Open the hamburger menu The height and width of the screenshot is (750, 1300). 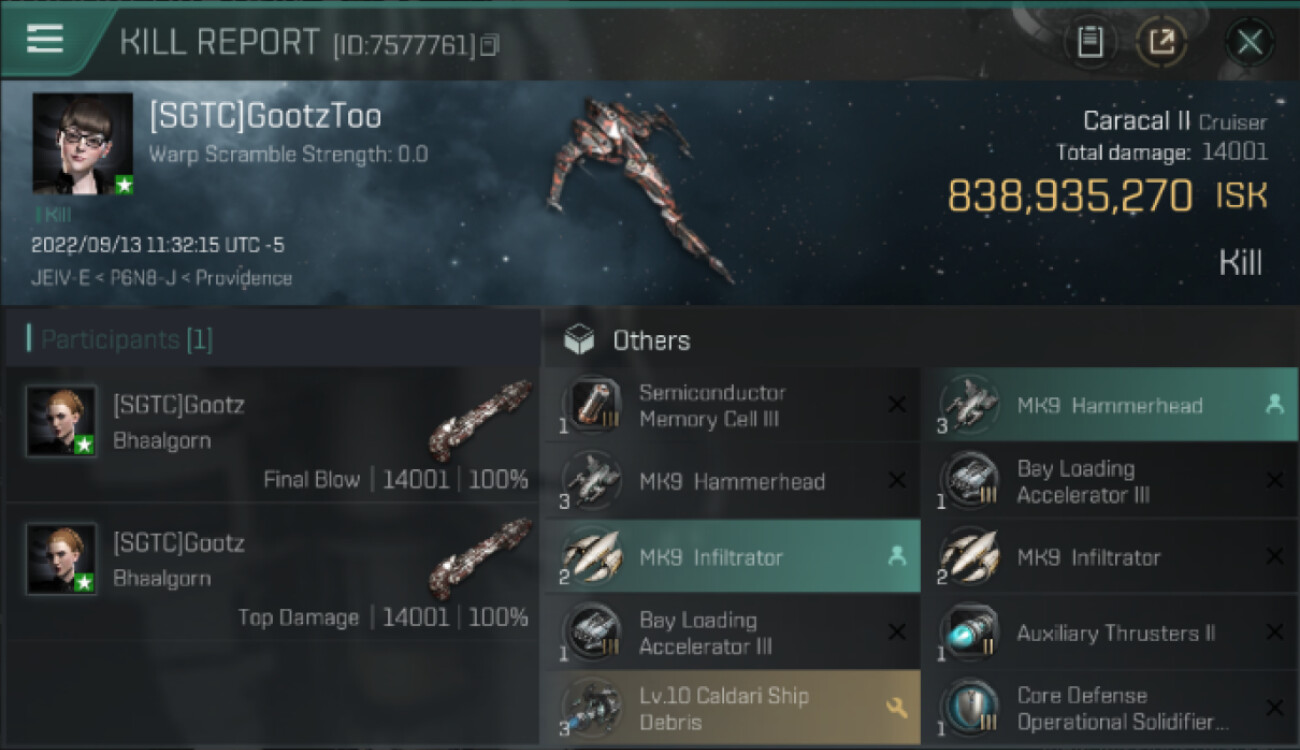pos(45,38)
